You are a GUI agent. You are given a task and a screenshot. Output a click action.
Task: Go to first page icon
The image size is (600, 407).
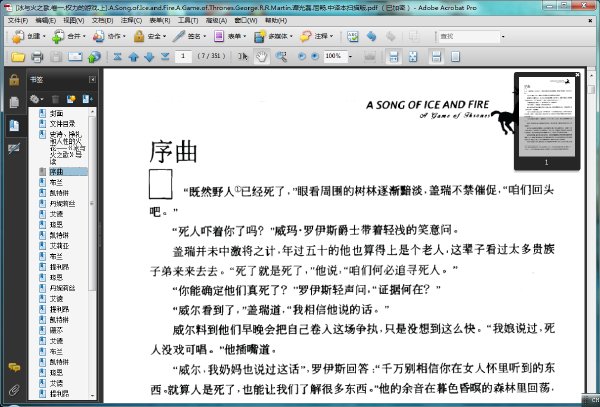[x=117, y=57]
